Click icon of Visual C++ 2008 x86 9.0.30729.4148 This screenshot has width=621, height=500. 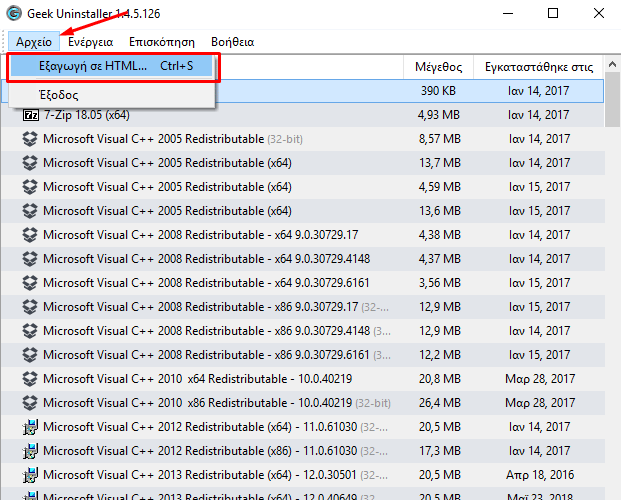[x=30, y=331]
